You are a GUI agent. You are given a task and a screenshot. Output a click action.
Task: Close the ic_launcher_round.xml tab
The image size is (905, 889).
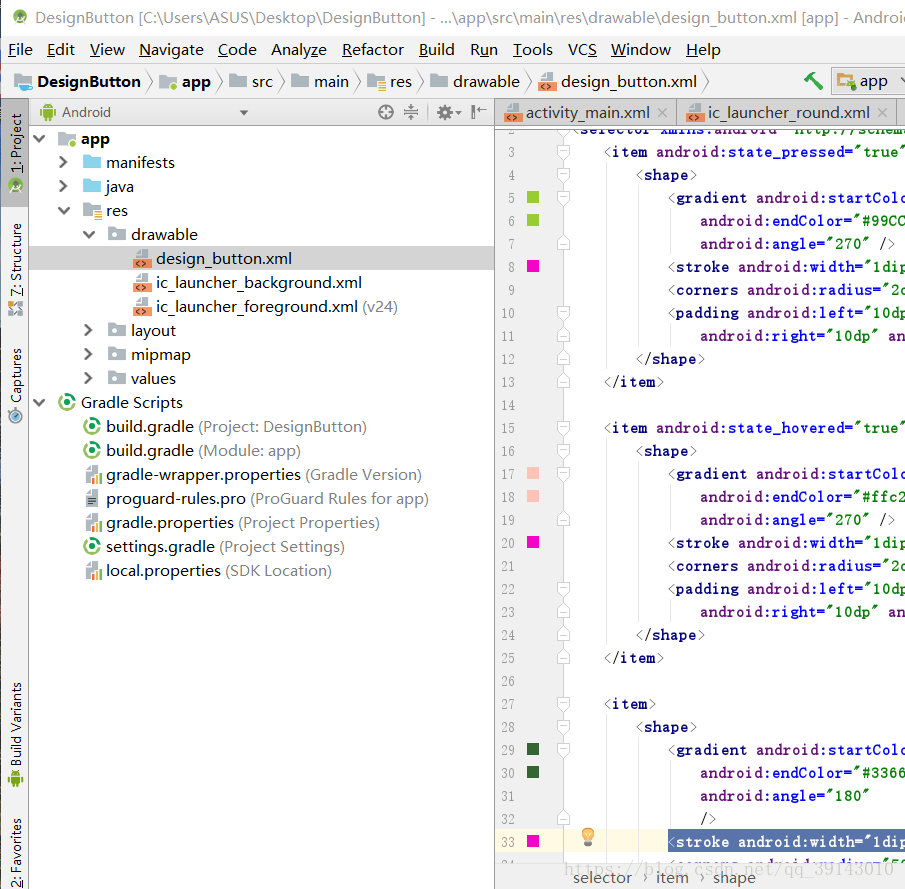(x=882, y=113)
